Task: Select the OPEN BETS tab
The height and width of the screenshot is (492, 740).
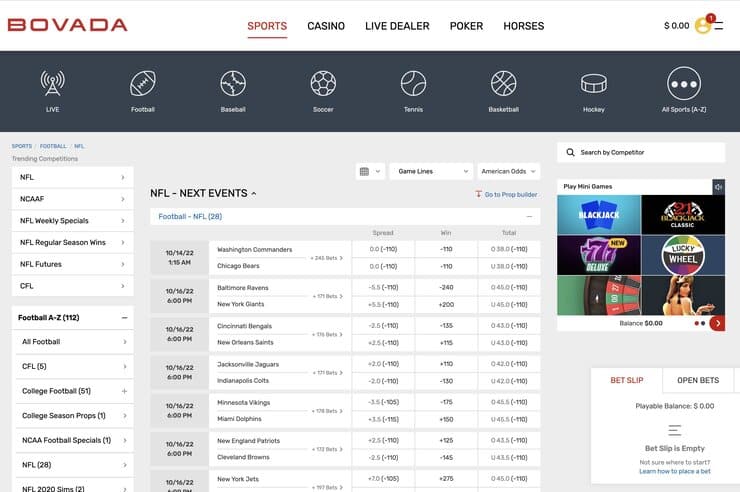Action: point(698,380)
